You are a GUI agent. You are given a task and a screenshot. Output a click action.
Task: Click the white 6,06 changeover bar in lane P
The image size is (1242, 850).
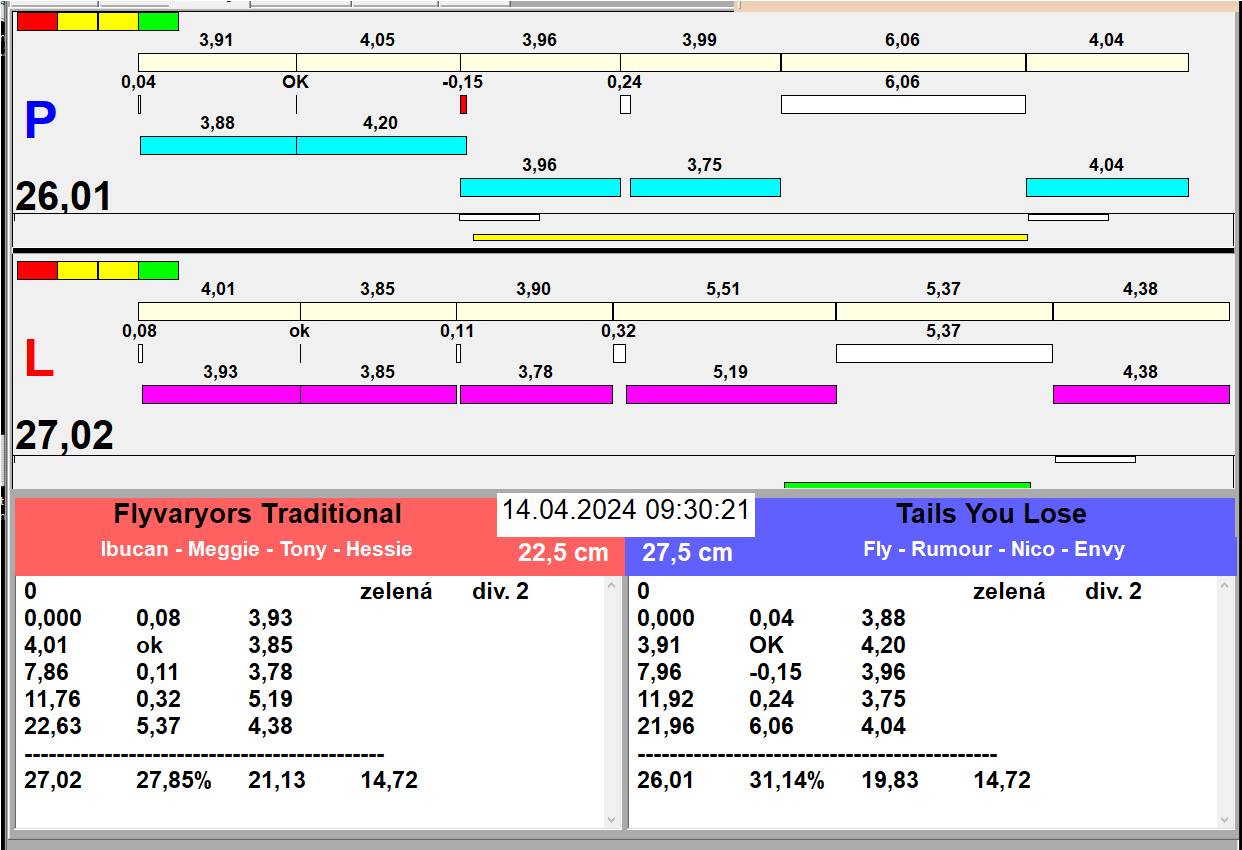[903, 104]
